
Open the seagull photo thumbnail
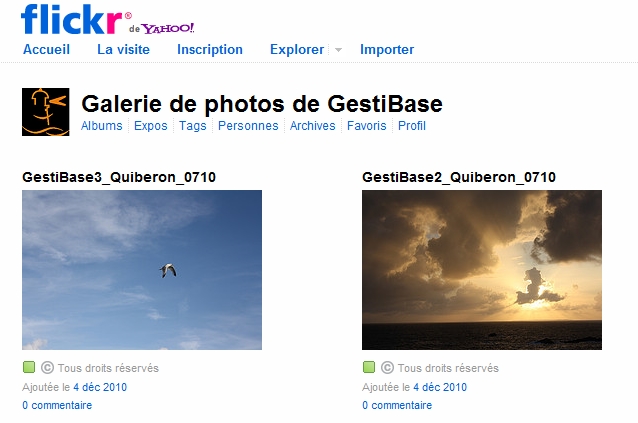(142, 270)
